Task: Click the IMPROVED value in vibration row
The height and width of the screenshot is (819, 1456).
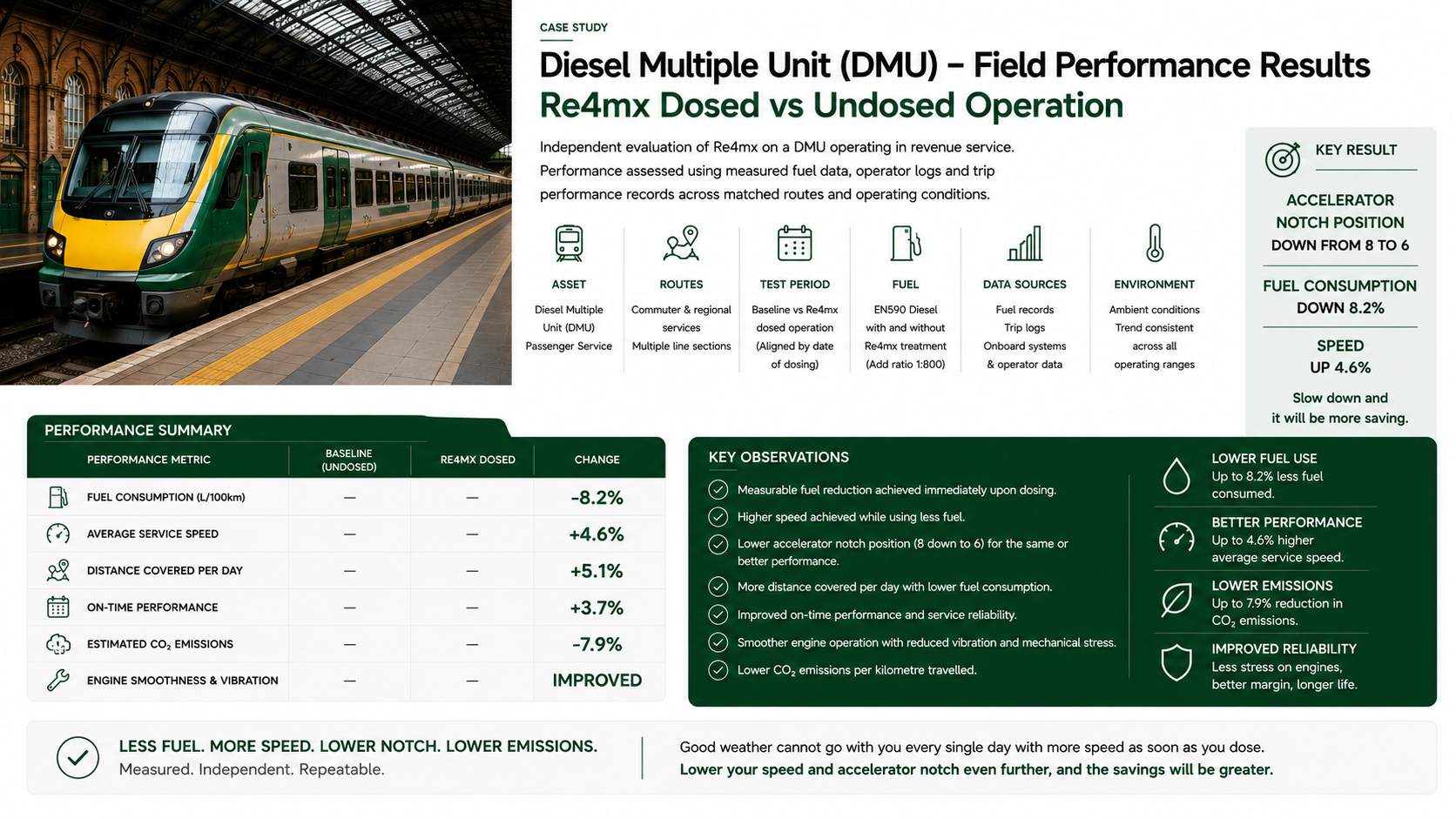Action: (597, 681)
